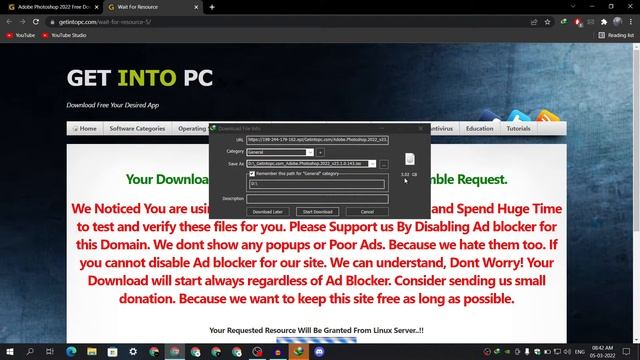Browse for save location with ellipsis button
Screen dimensions: 640x360
384,164
